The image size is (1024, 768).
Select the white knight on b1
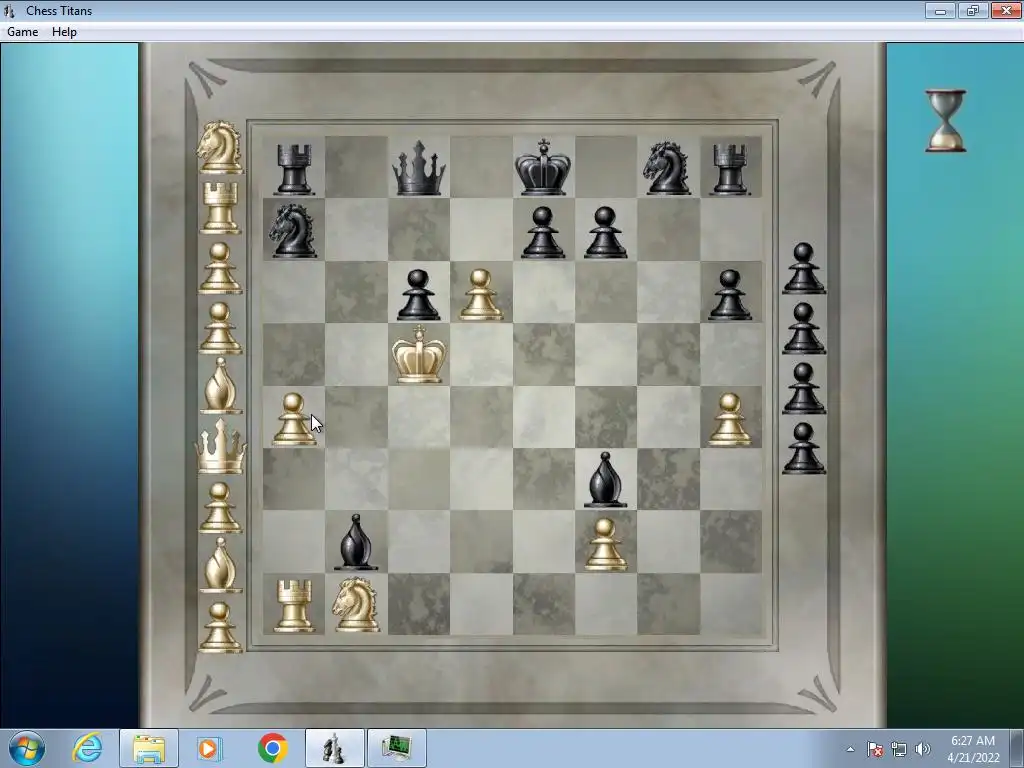click(357, 605)
